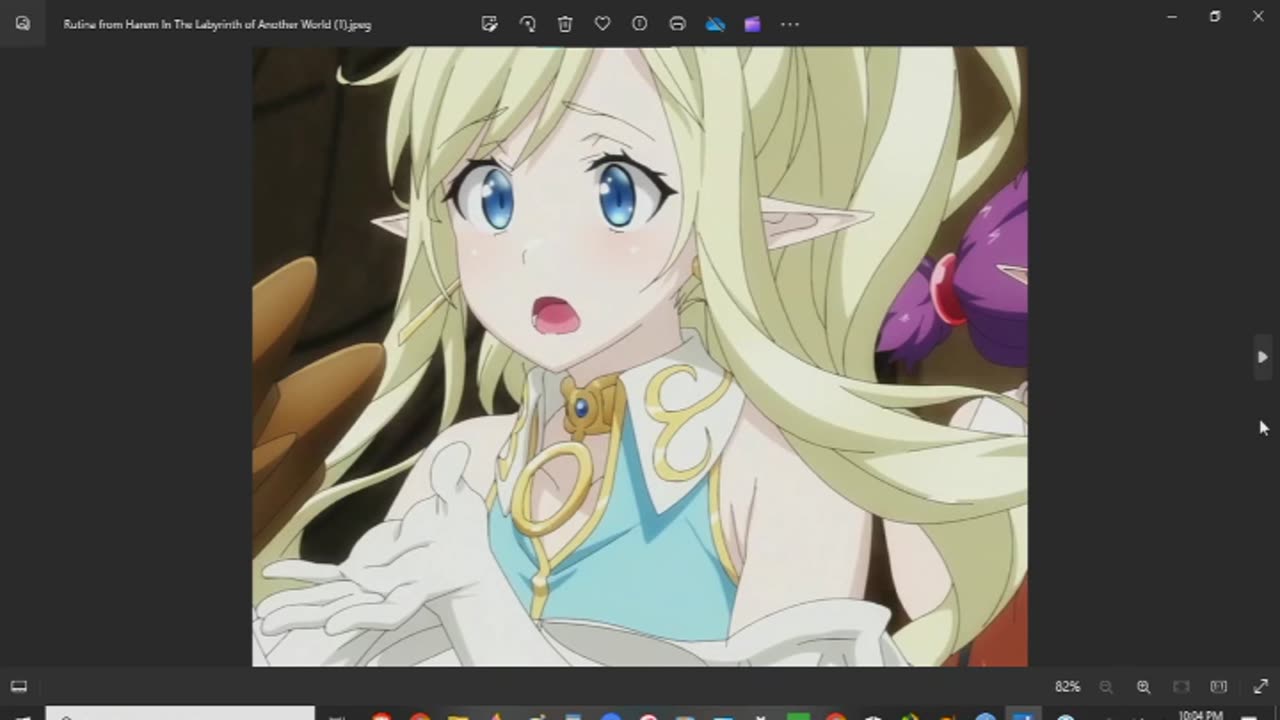Zoom out using the minus magnifier
The width and height of the screenshot is (1280, 720).
tap(1106, 687)
